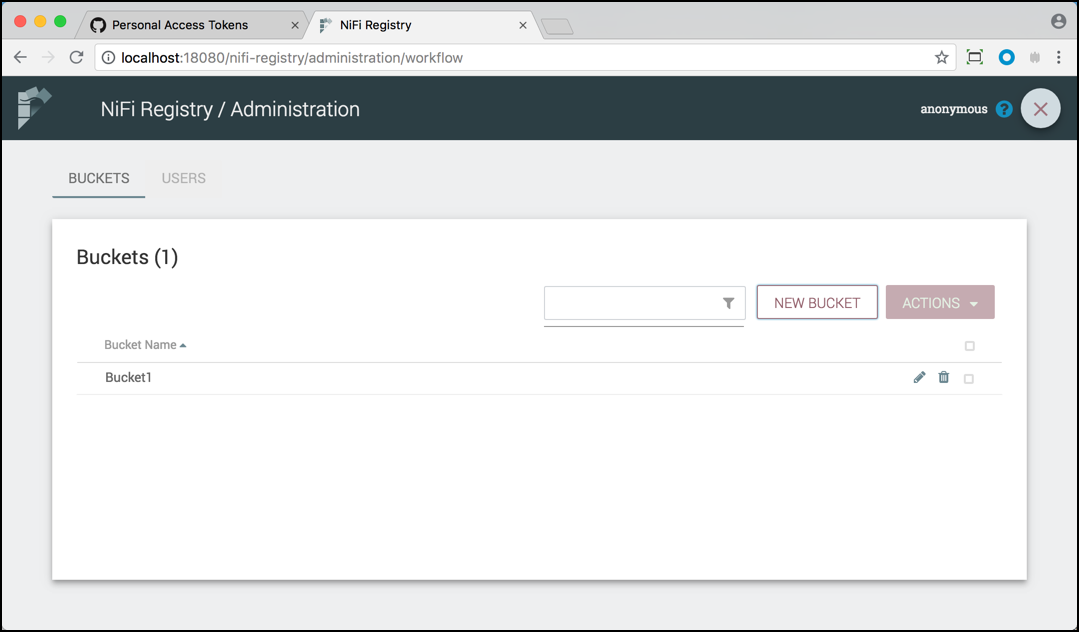This screenshot has height=632, width=1079.
Task: Select all buckets with the header checkbox
Action: pos(968,345)
